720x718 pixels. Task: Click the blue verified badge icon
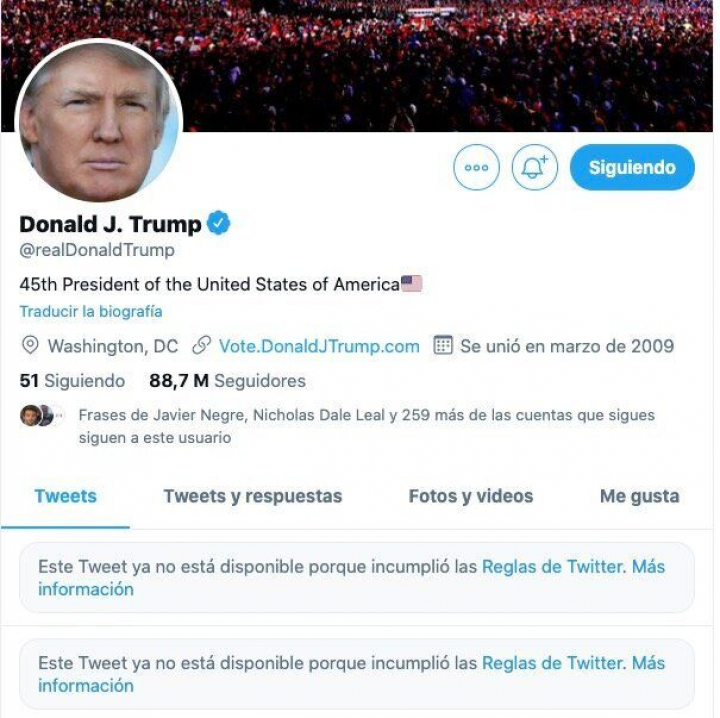click(x=219, y=223)
